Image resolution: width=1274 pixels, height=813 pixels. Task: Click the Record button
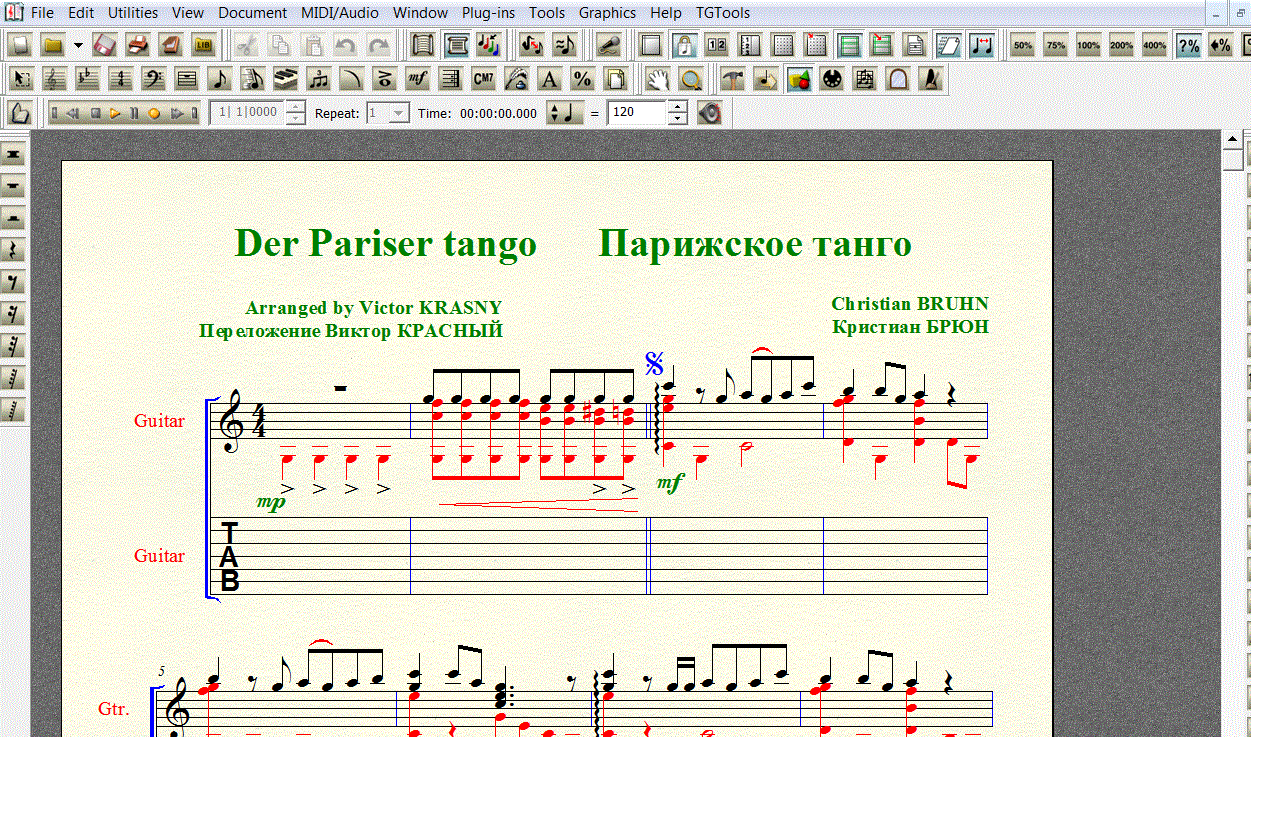[154, 113]
